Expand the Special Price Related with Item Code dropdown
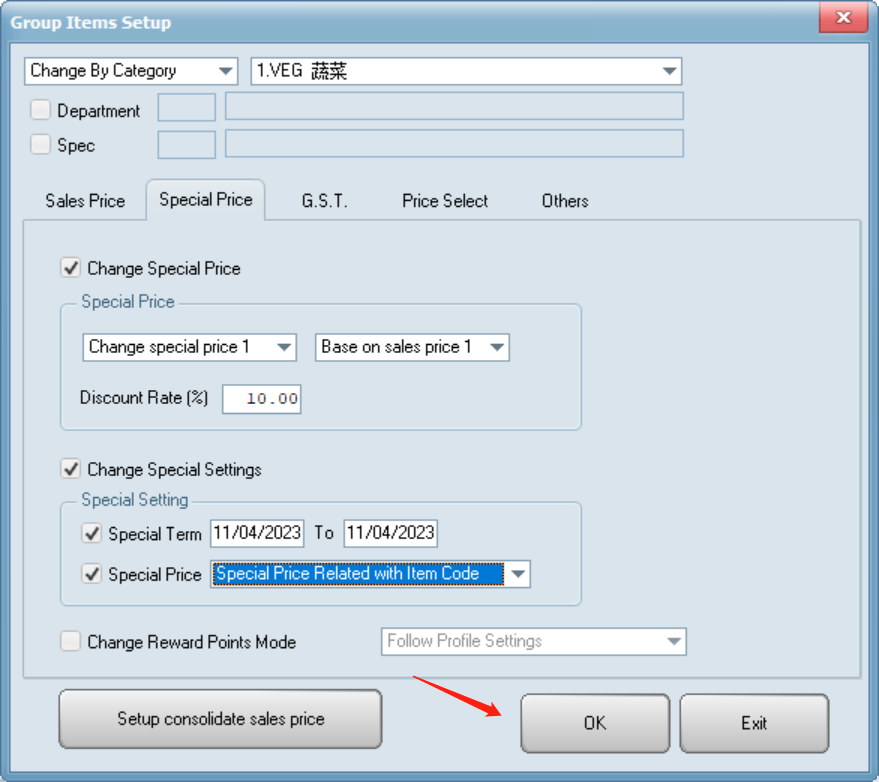The image size is (879, 782). pos(517,574)
